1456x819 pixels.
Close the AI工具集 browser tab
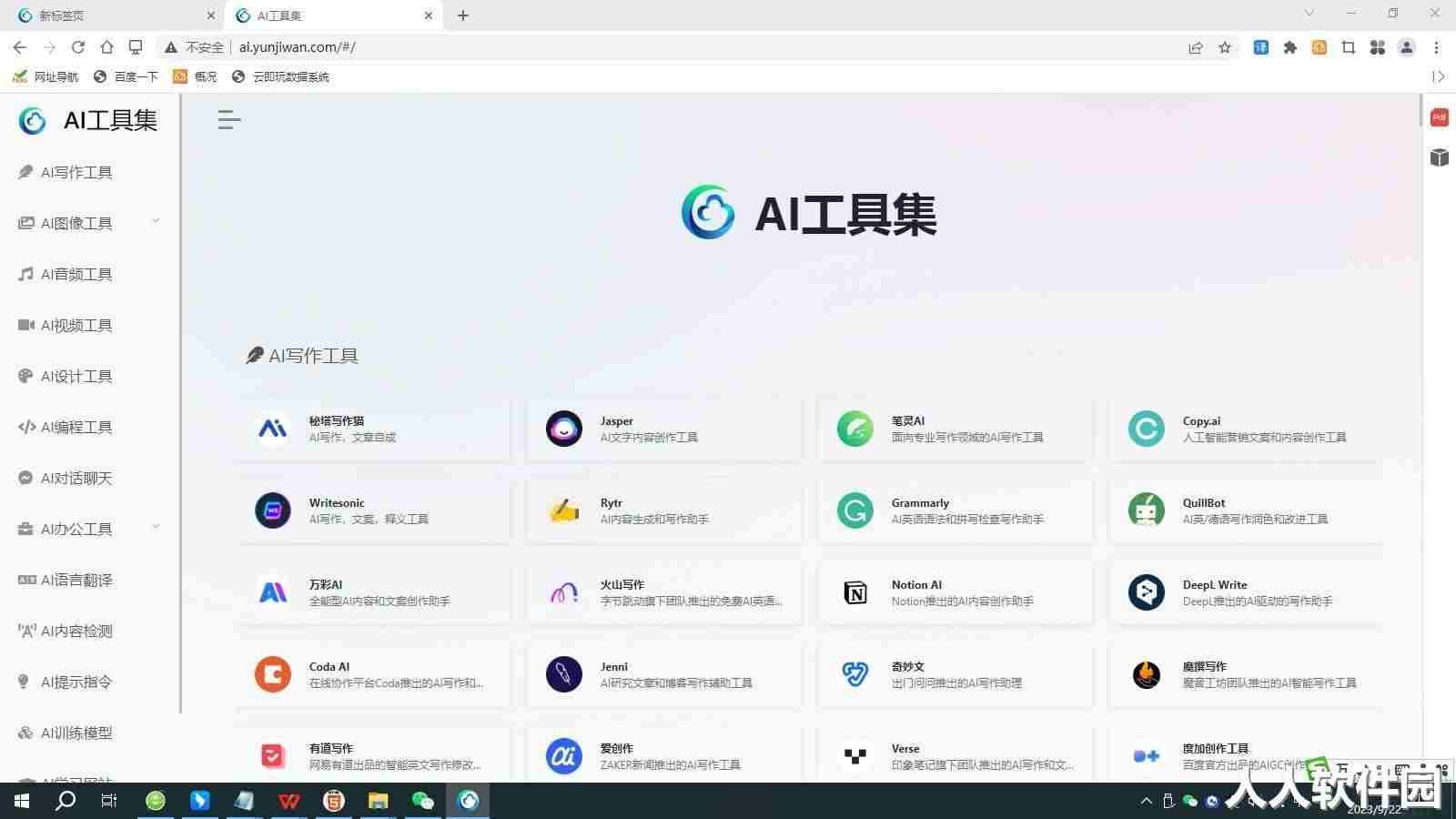(429, 15)
